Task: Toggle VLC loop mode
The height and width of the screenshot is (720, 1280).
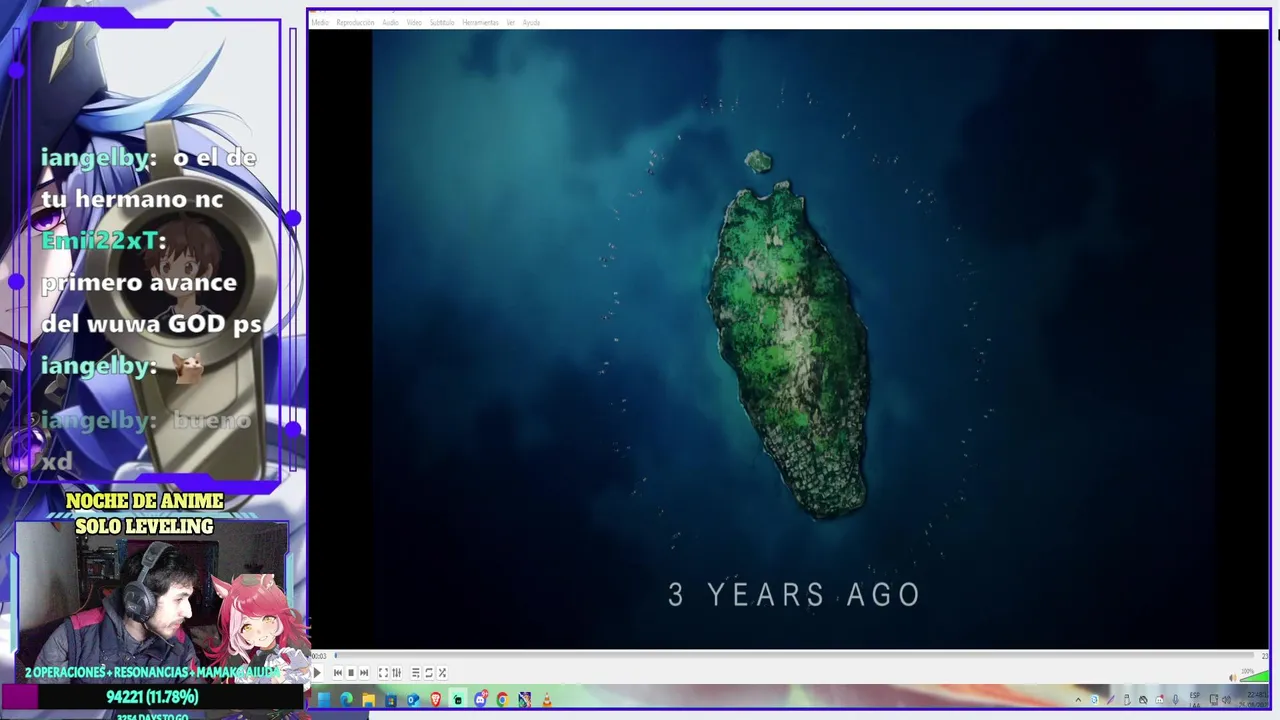Action: [429, 673]
